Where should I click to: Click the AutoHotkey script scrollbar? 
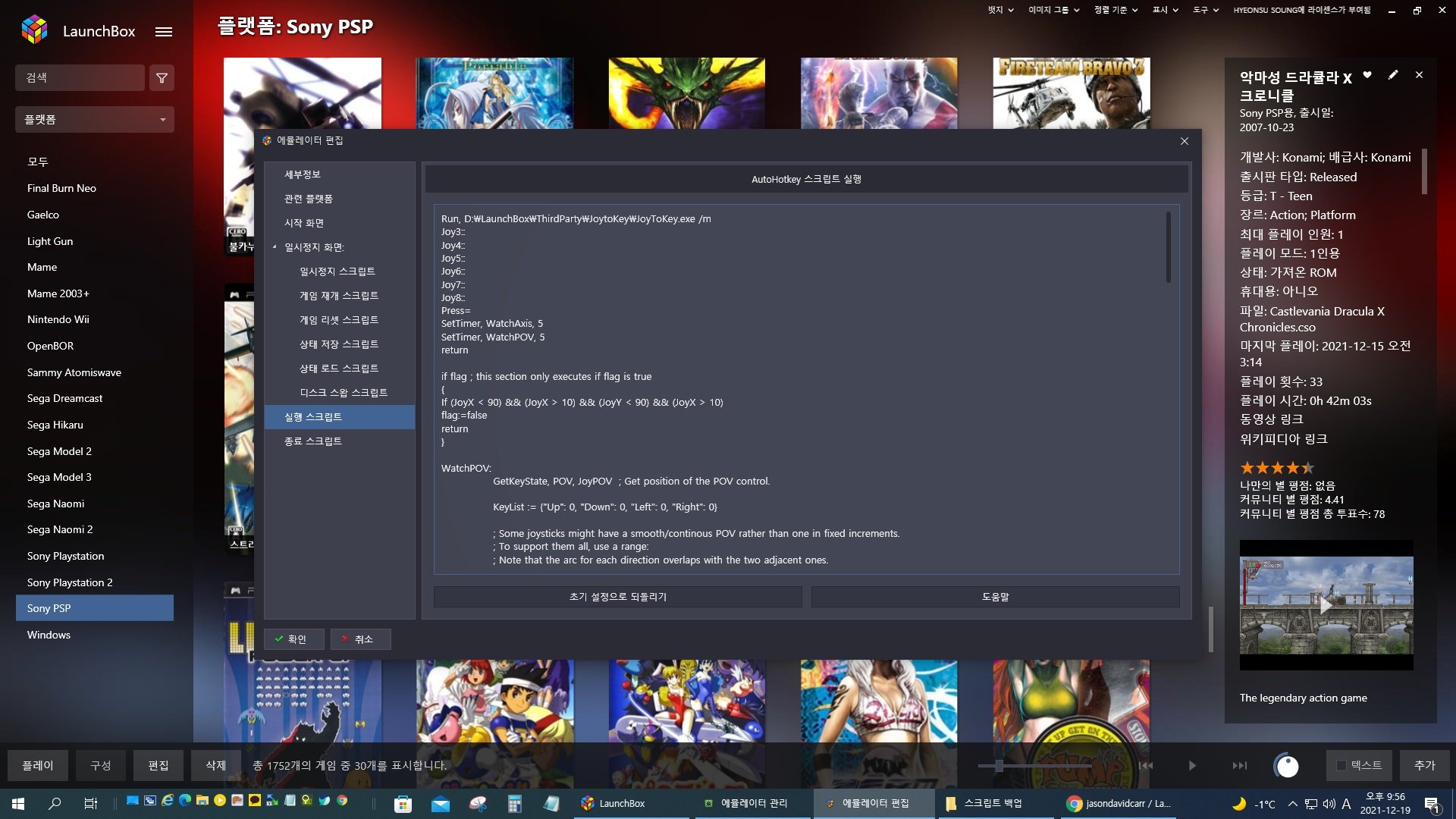[x=1168, y=247]
